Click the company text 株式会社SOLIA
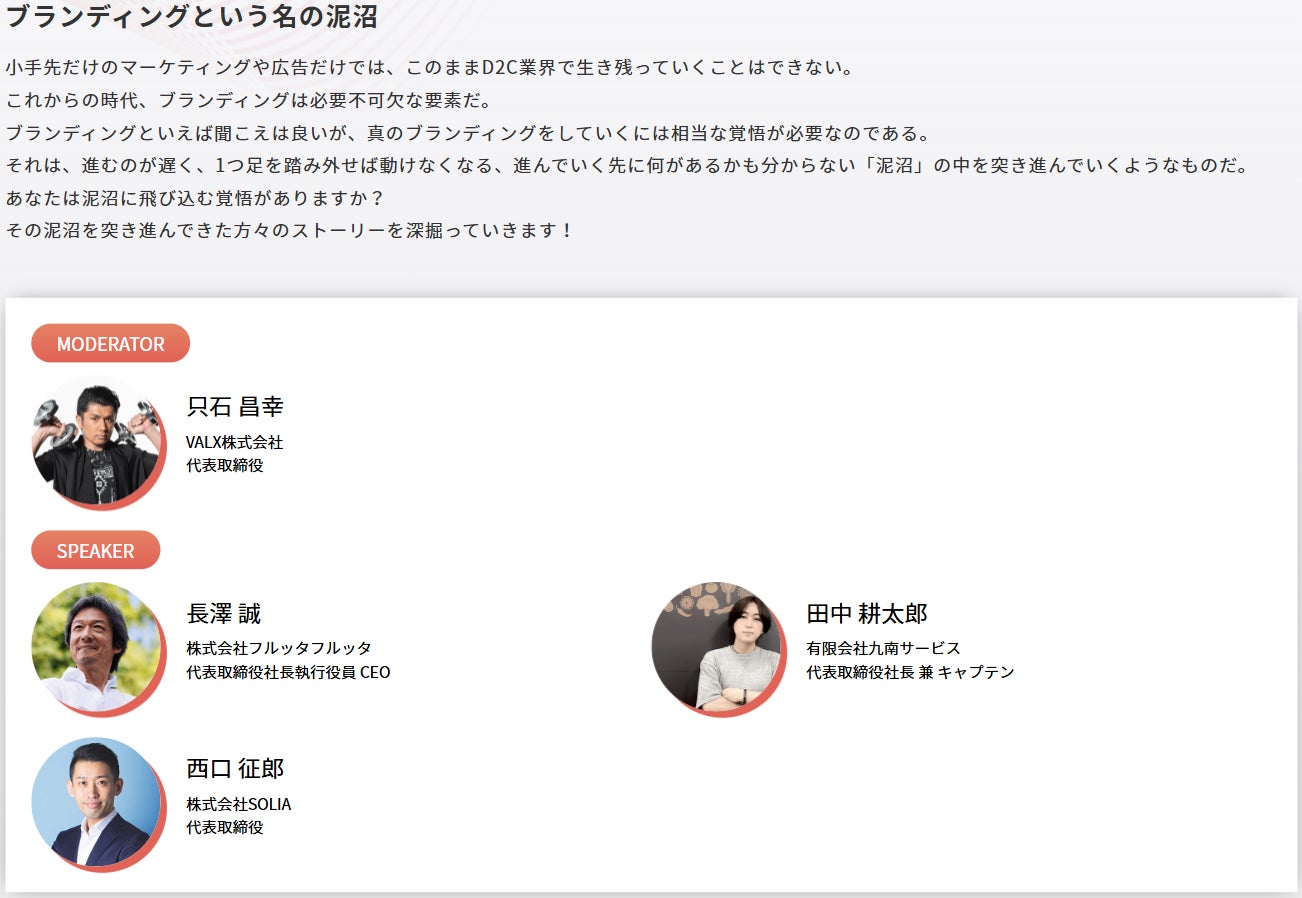 pos(239,804)
